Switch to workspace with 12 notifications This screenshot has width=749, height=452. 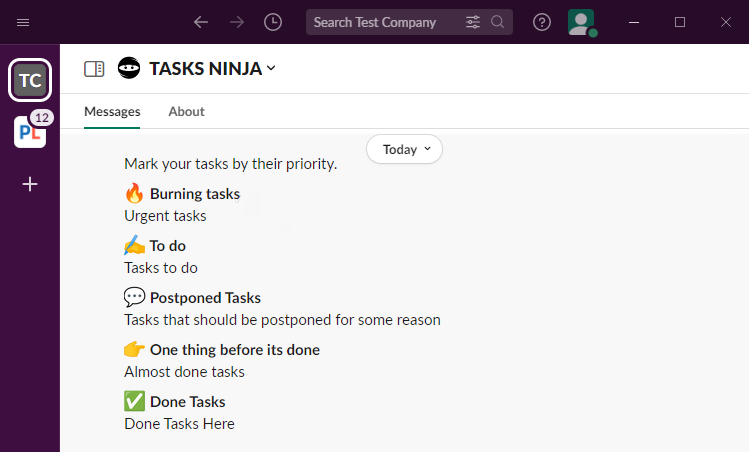coord(30,132)
